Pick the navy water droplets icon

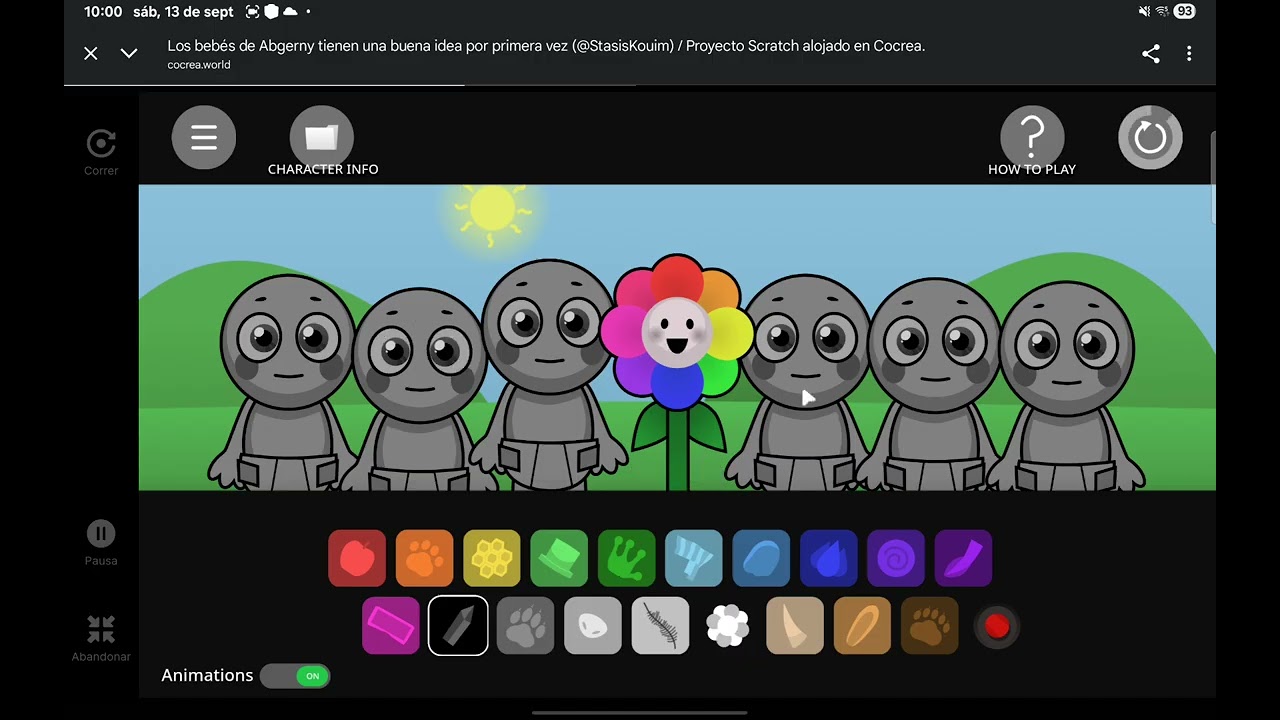coord(829,558)
